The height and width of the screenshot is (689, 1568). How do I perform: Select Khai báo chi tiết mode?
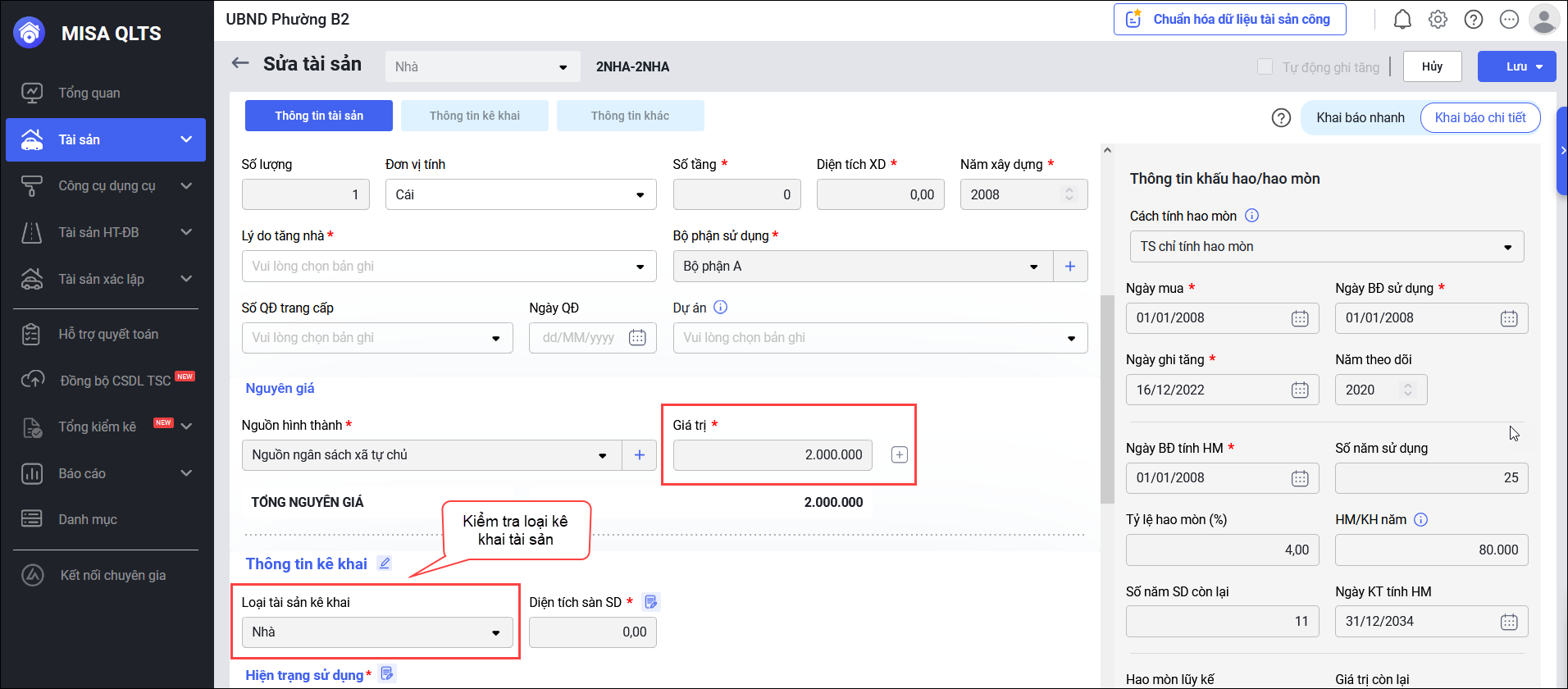(x=1479, y=117)
